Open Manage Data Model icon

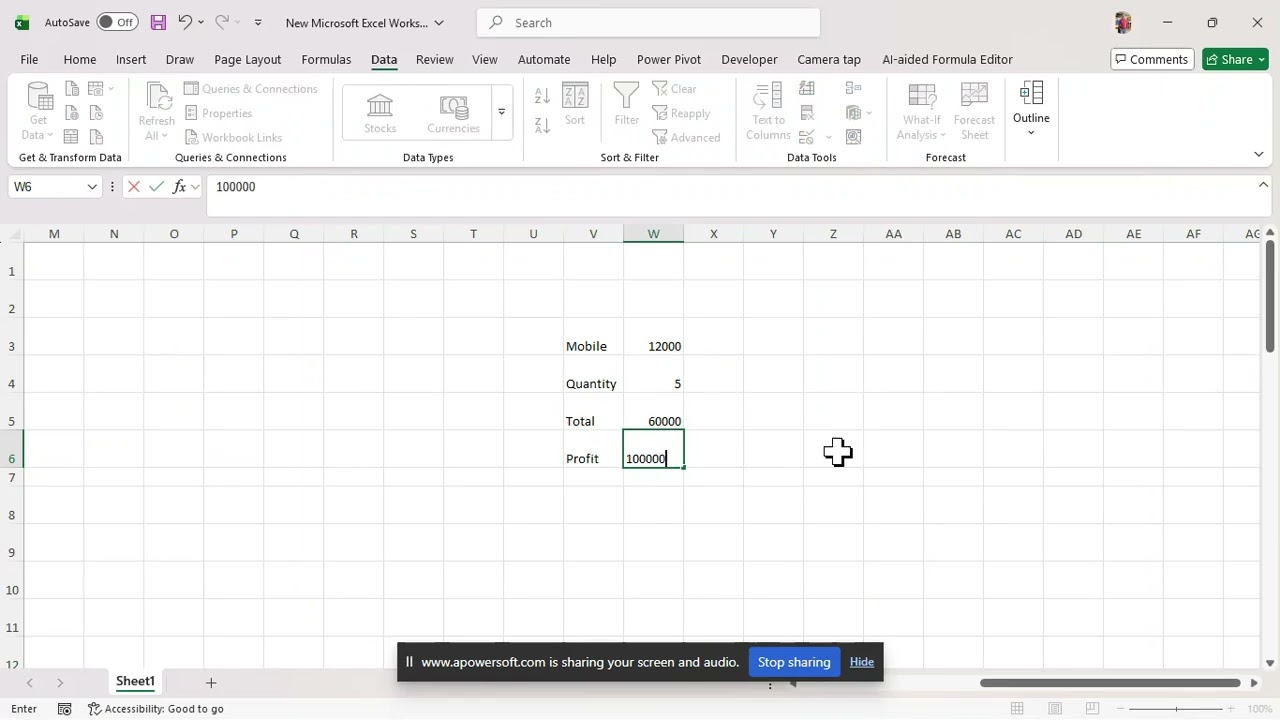(853, 137)
